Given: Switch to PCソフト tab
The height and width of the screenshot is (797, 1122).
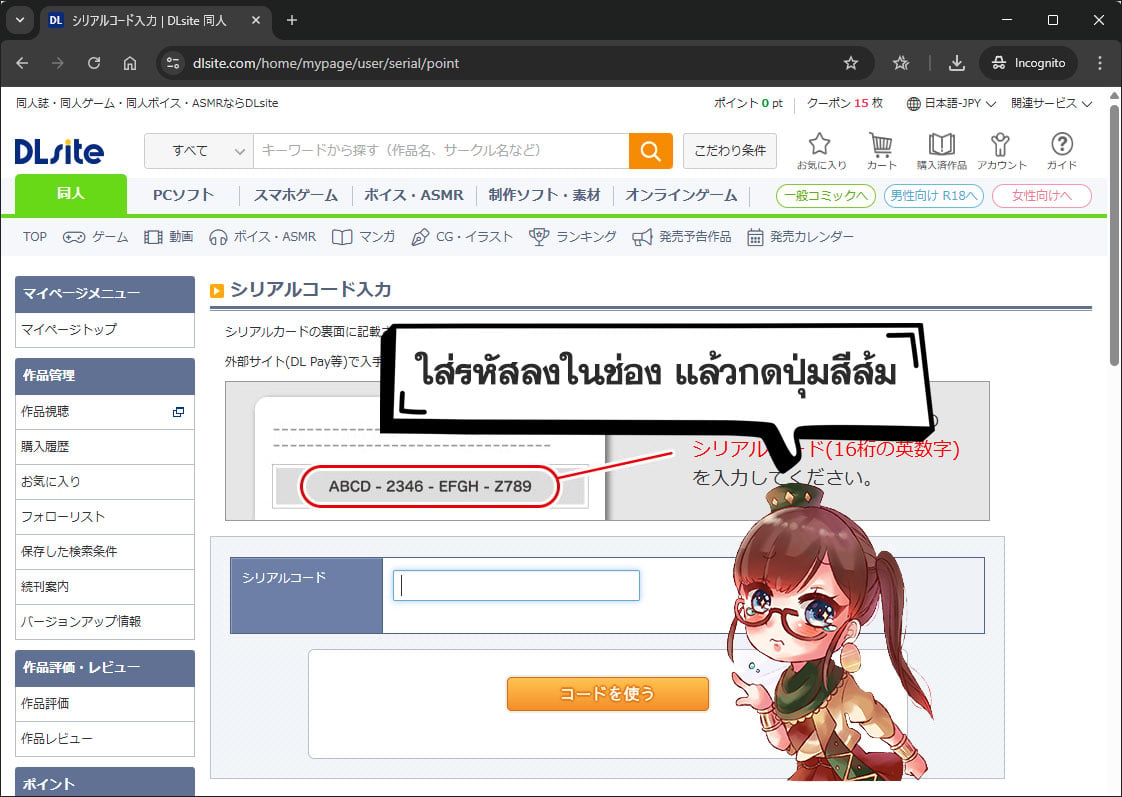Looking at the screenshot, I should (183, 195).
